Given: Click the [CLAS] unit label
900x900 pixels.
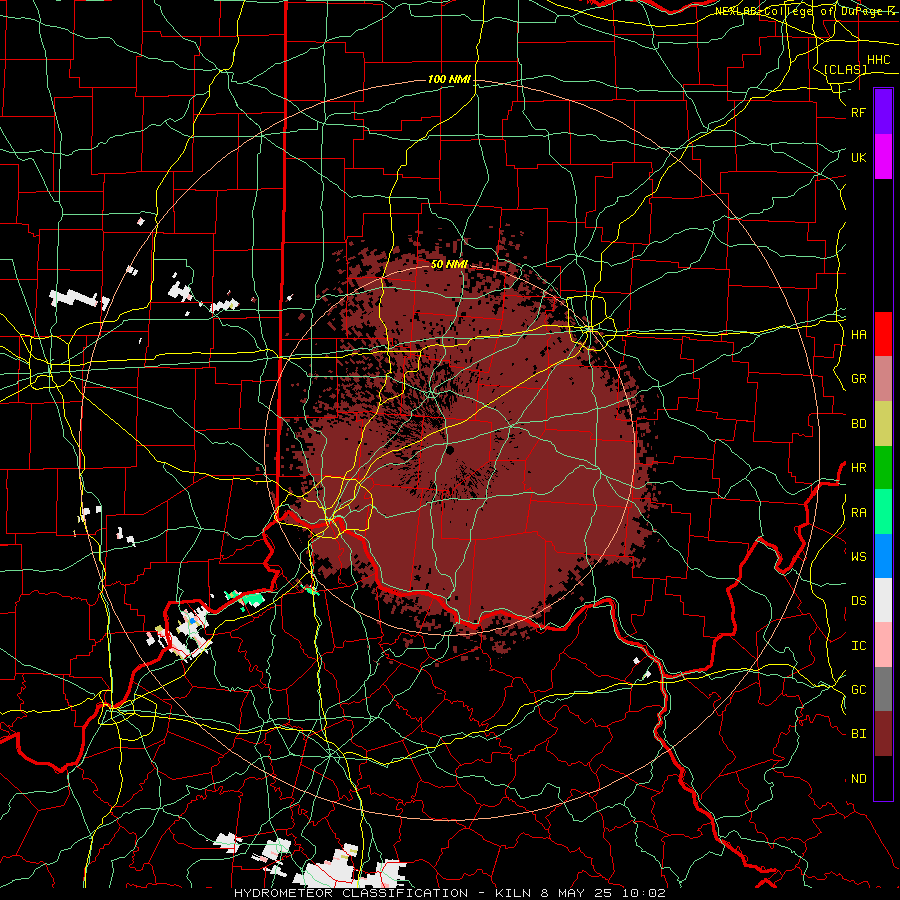Looking at the screenshot, I should [x=845, y=69].
